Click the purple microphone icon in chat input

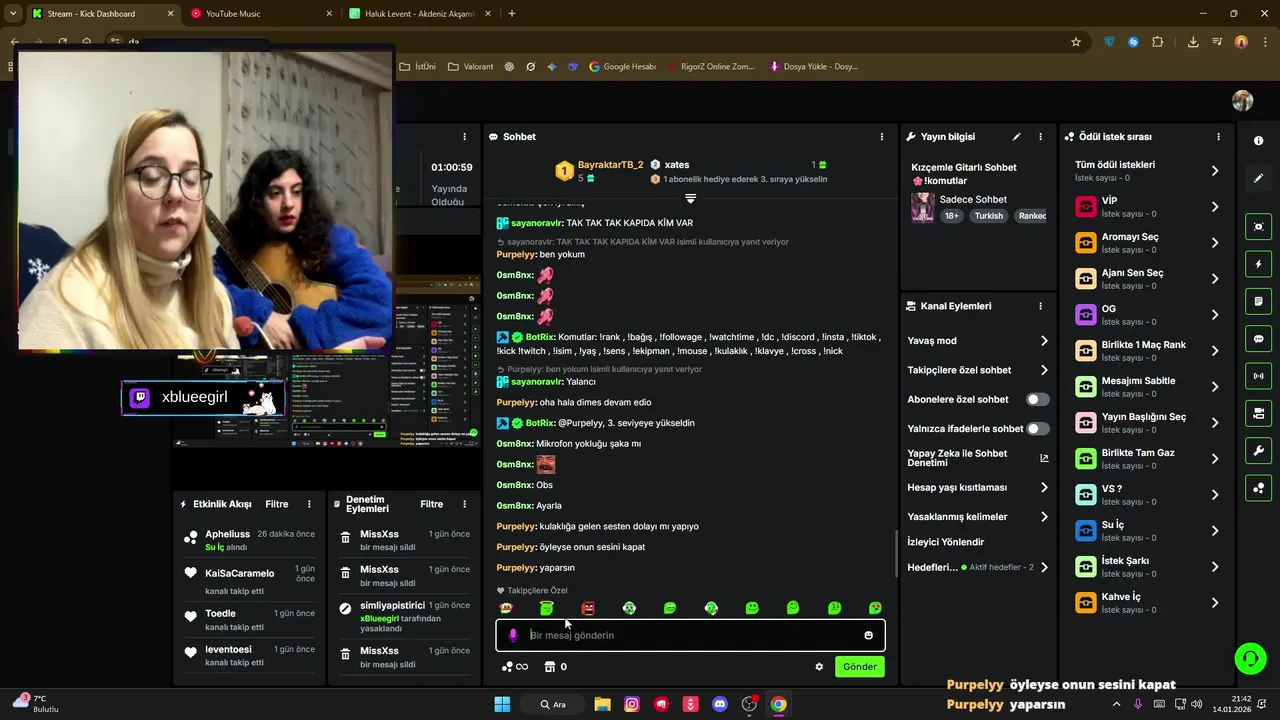coord(513,635)
